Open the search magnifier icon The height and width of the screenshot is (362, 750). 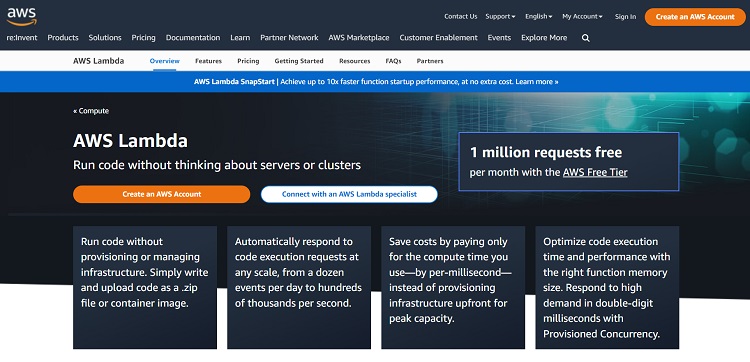(585, 38)
